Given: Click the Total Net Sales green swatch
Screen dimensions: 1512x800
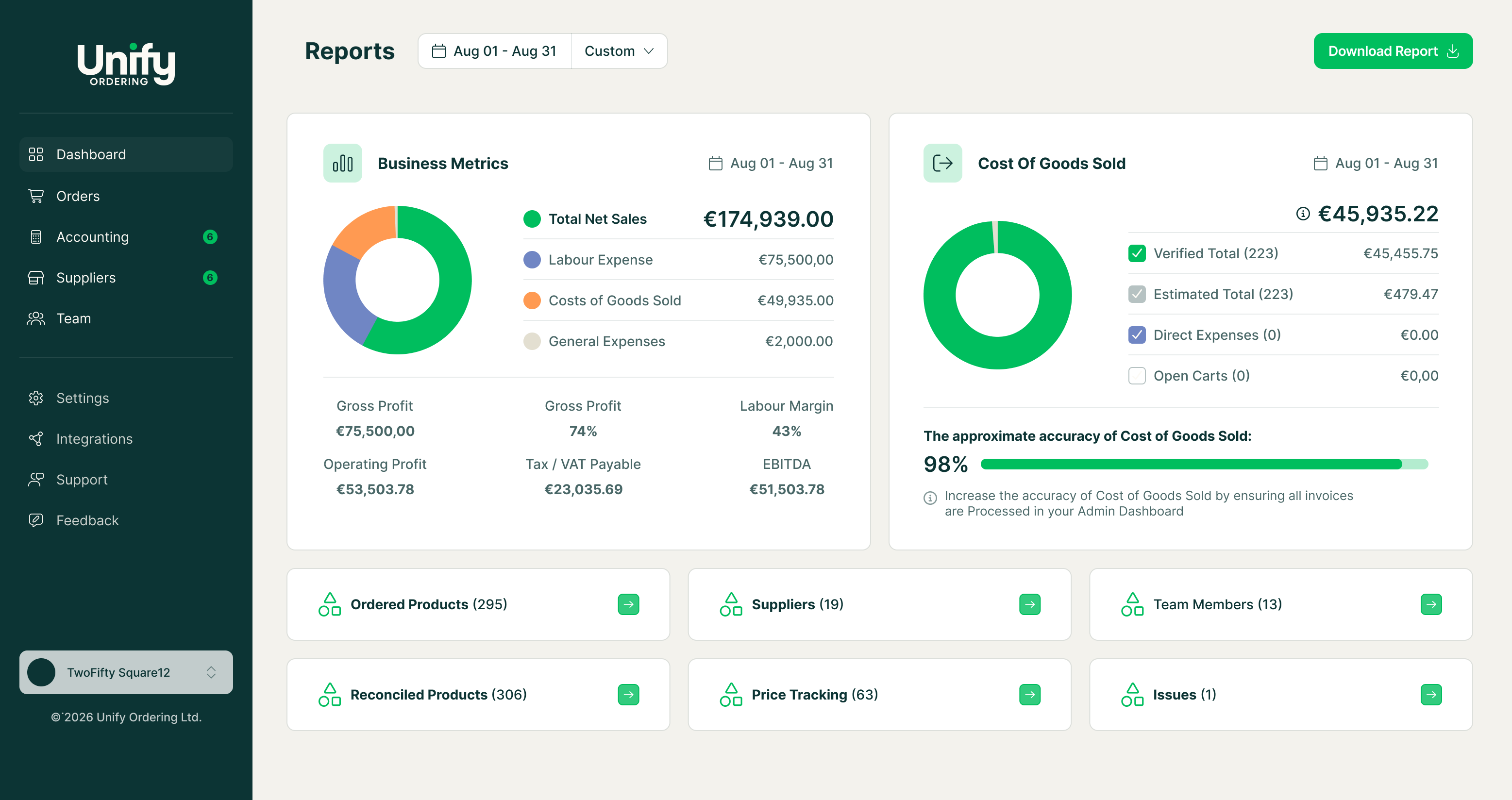Looking at the screenshot, I should (532, 219).
